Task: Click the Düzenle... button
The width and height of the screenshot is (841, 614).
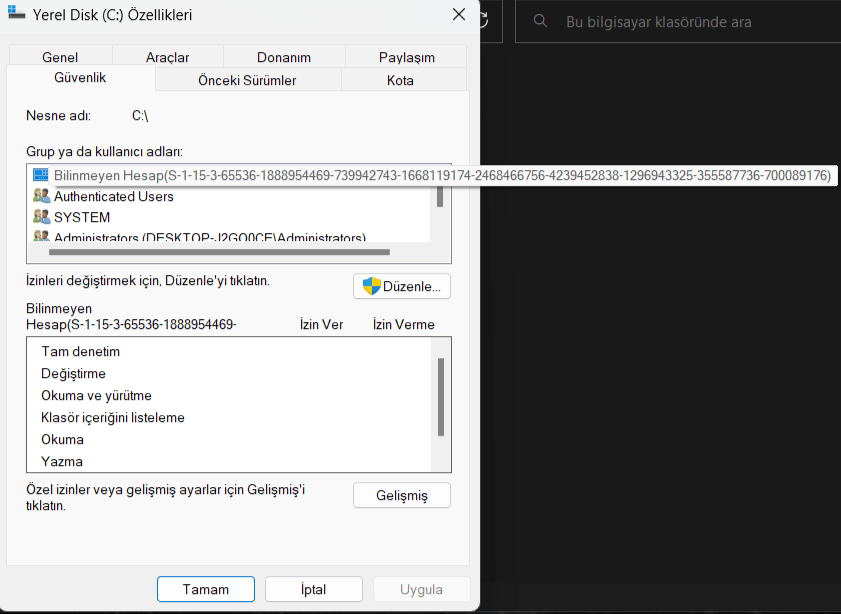Action: [x=402, y=286]
